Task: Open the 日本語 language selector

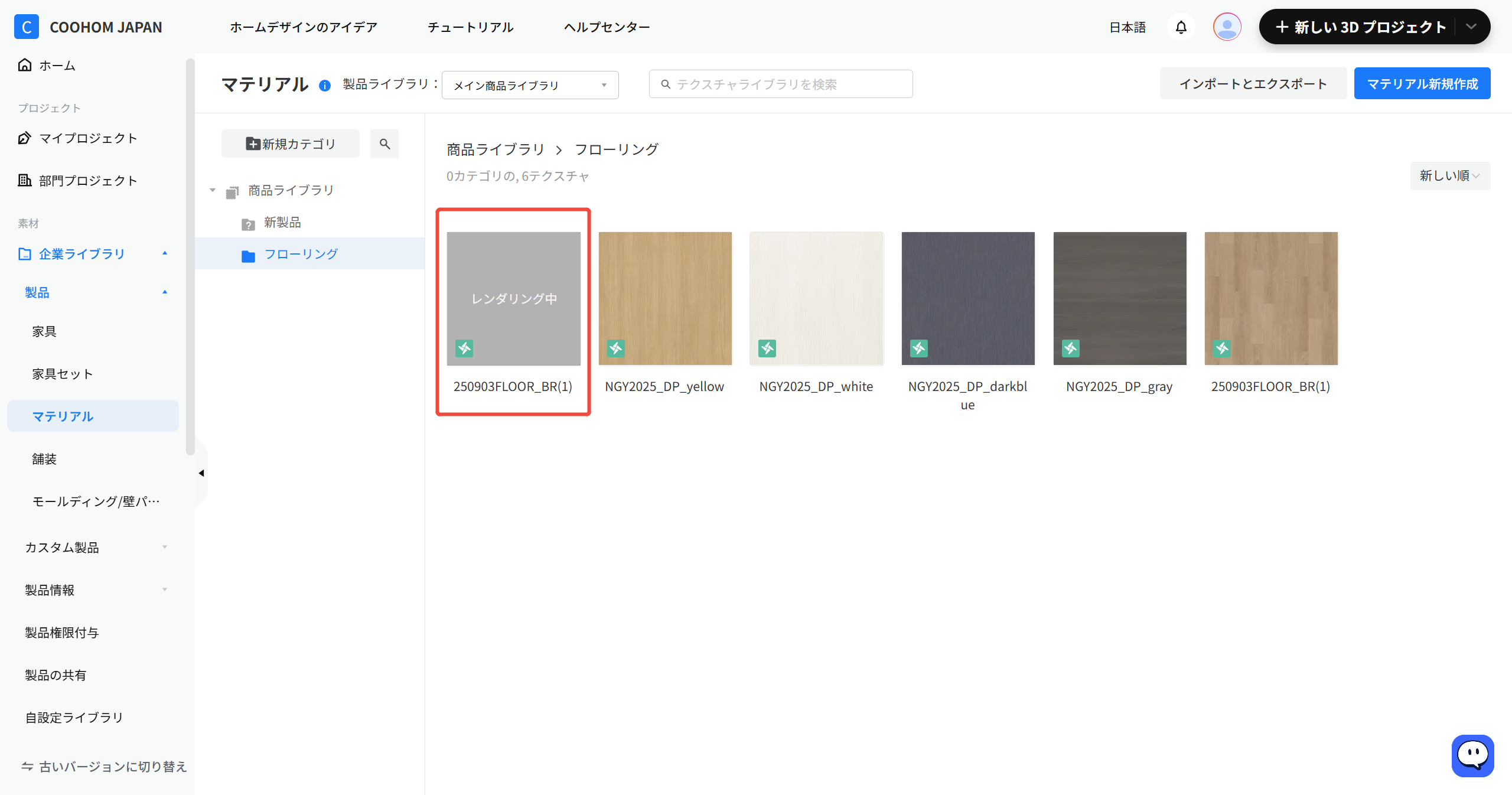Action: [x=1128, y=27]
